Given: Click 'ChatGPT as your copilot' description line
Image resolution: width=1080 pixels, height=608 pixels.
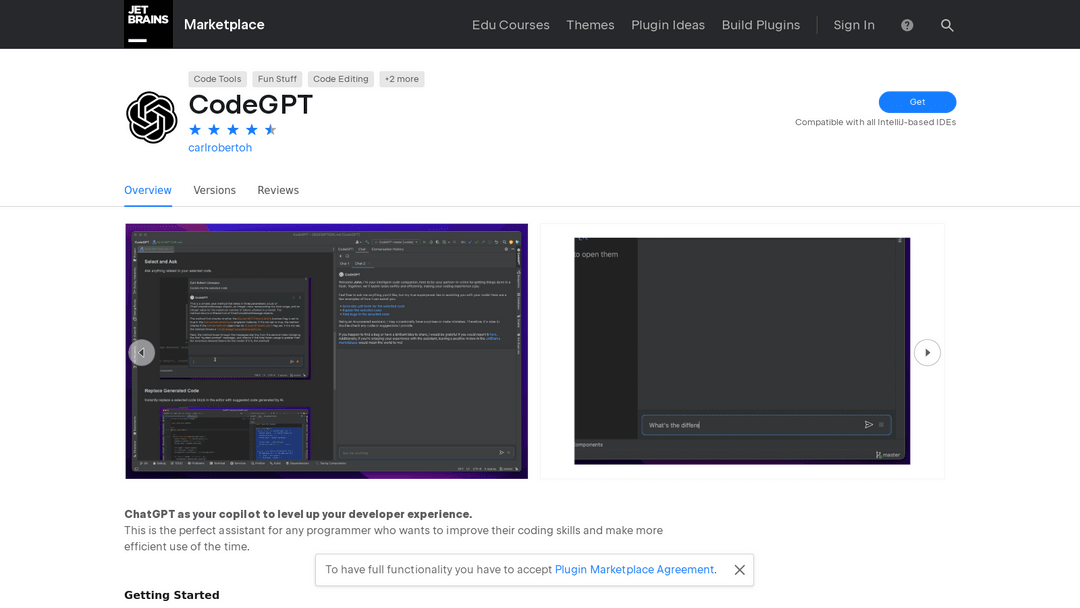Looking at the screenshot, I should click(x=298, y=514).
